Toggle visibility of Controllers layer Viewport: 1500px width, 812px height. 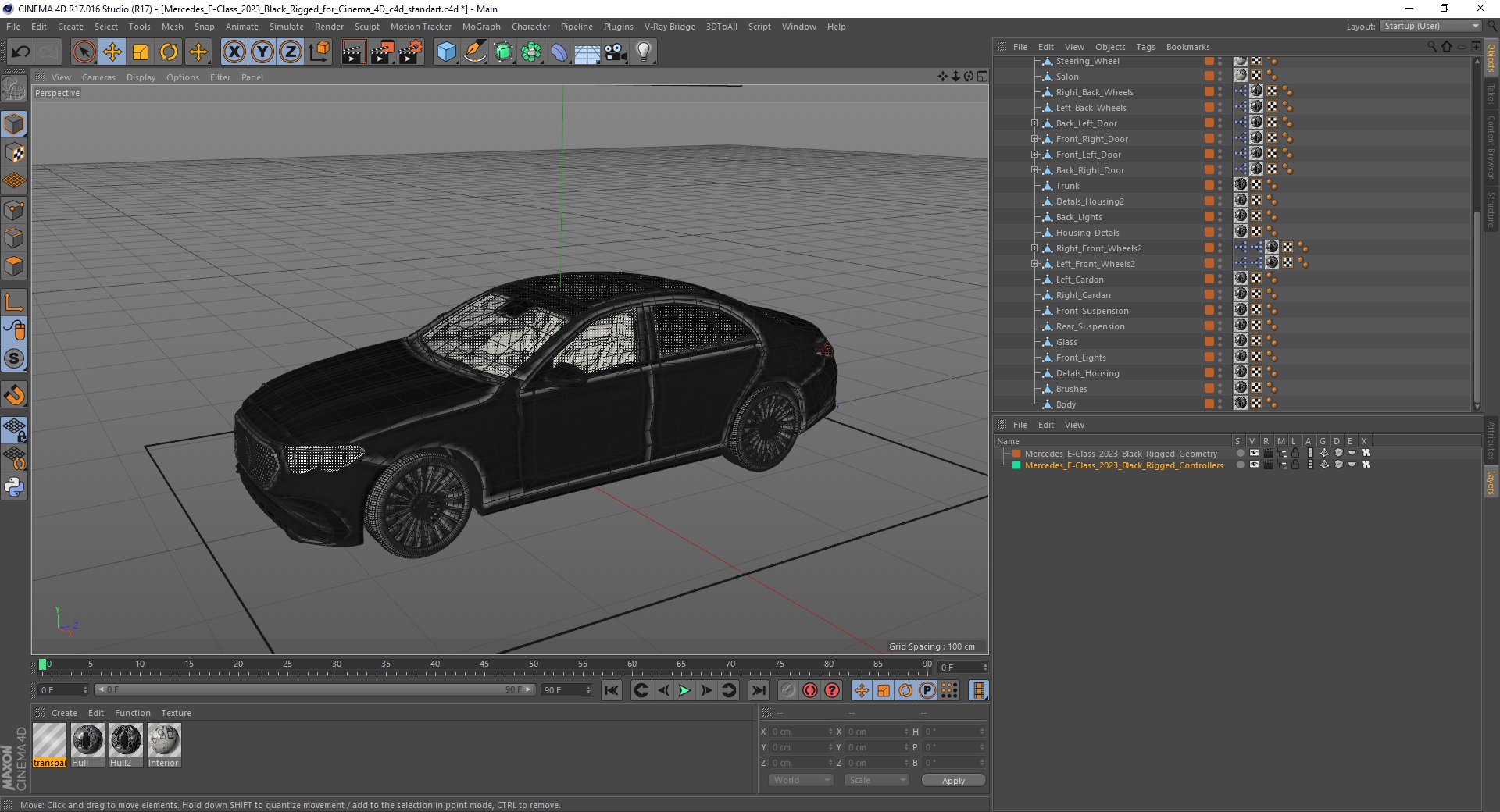(1254, 465)
